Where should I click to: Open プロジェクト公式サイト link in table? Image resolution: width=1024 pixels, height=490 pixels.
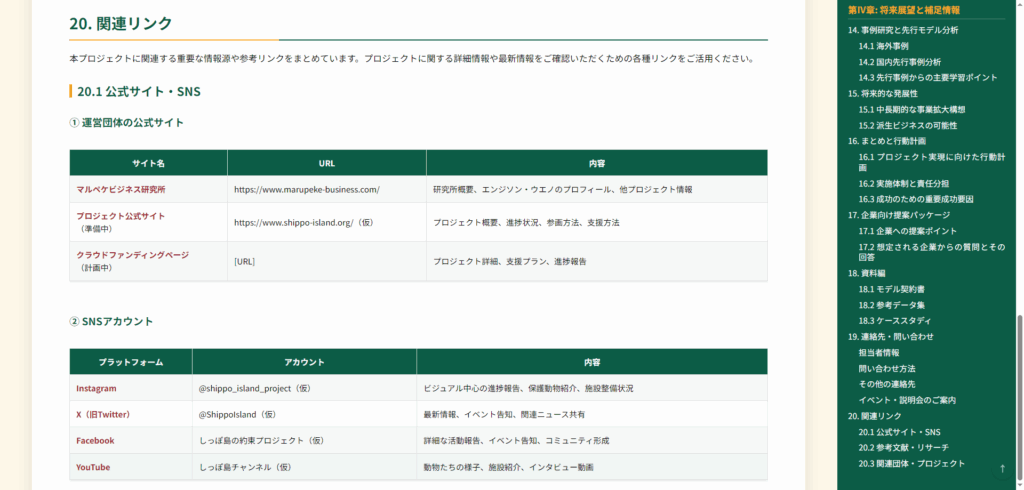coord(121,216)
